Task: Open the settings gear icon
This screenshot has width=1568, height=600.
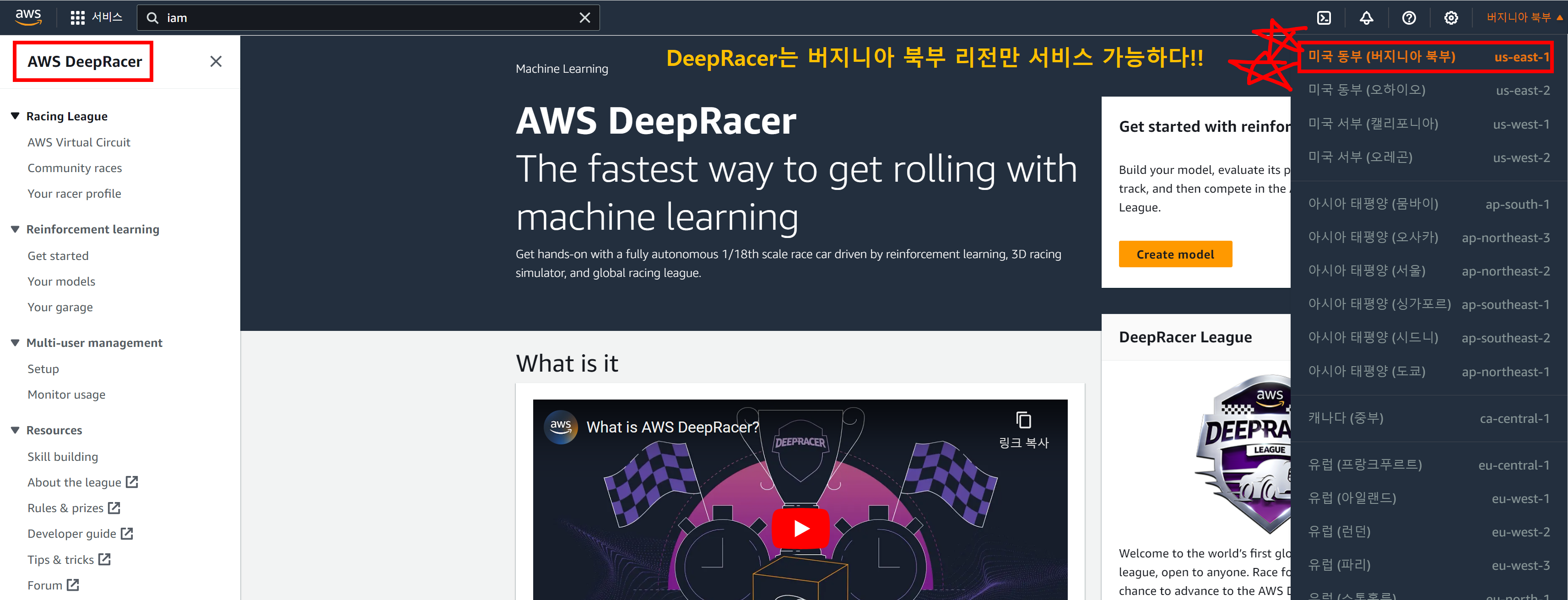Action: [1450, 18]
